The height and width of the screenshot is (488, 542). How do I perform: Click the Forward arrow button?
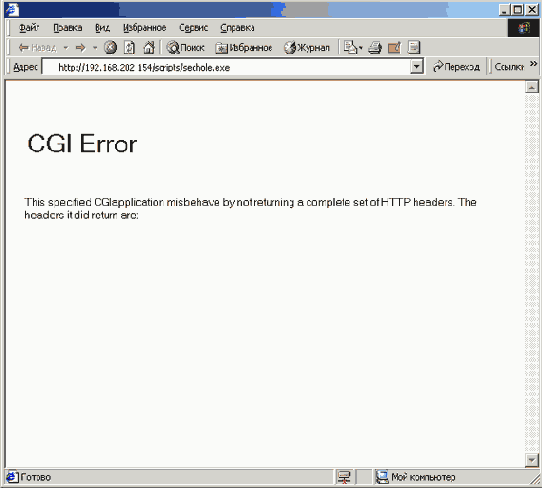click(80, 47)
